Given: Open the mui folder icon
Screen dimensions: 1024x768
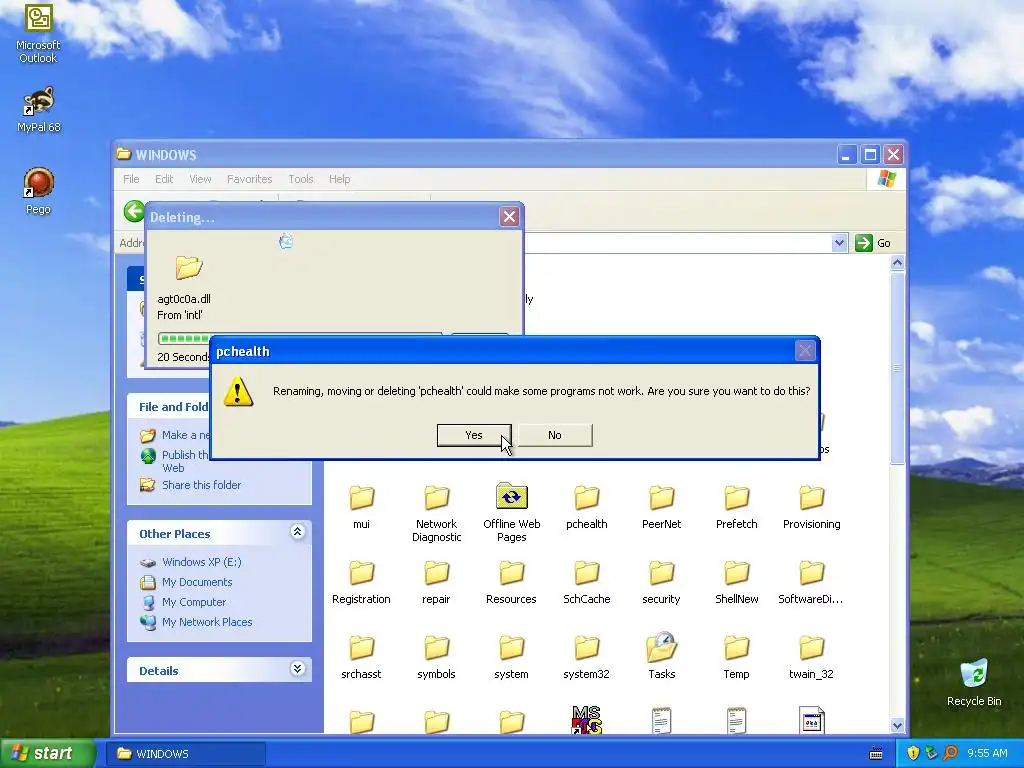Looking at the screenshot, I should tap(361, 498).
